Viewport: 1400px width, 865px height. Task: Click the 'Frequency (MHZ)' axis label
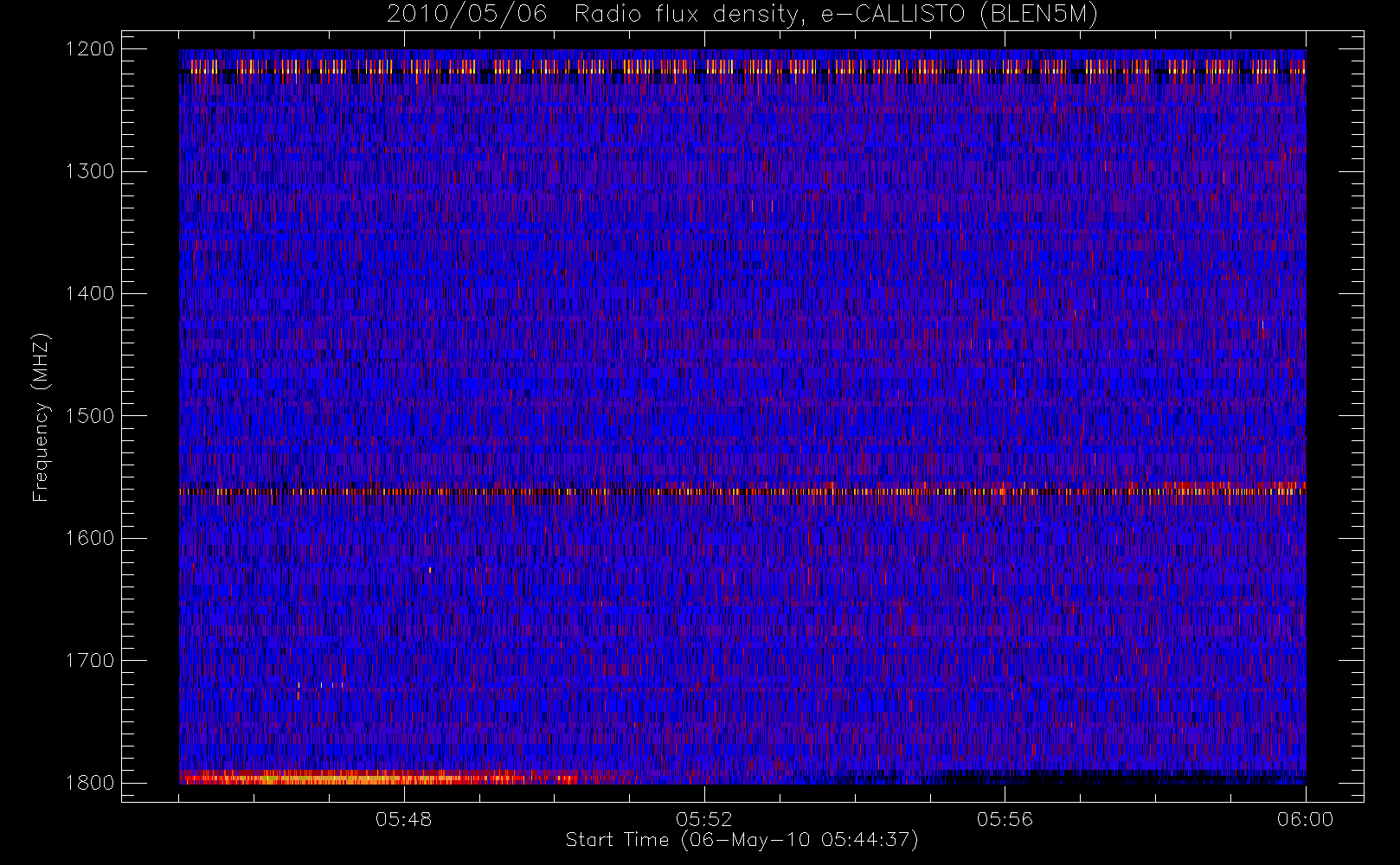point(40,417)
